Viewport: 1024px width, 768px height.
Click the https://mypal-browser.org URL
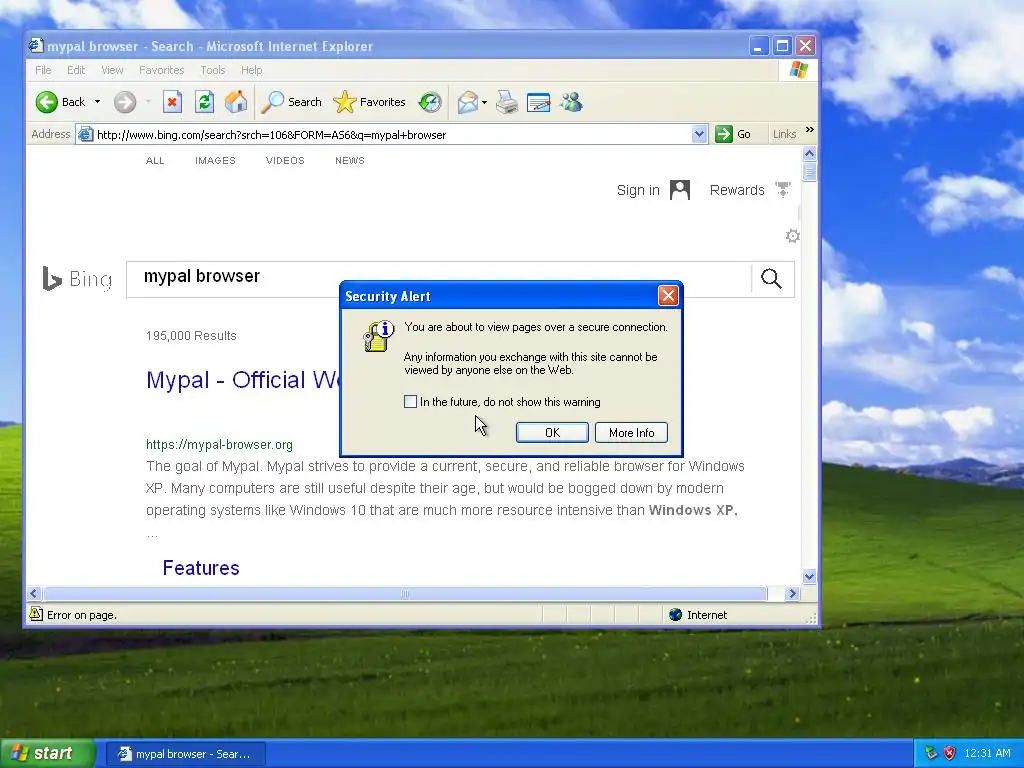pos(219,445)
